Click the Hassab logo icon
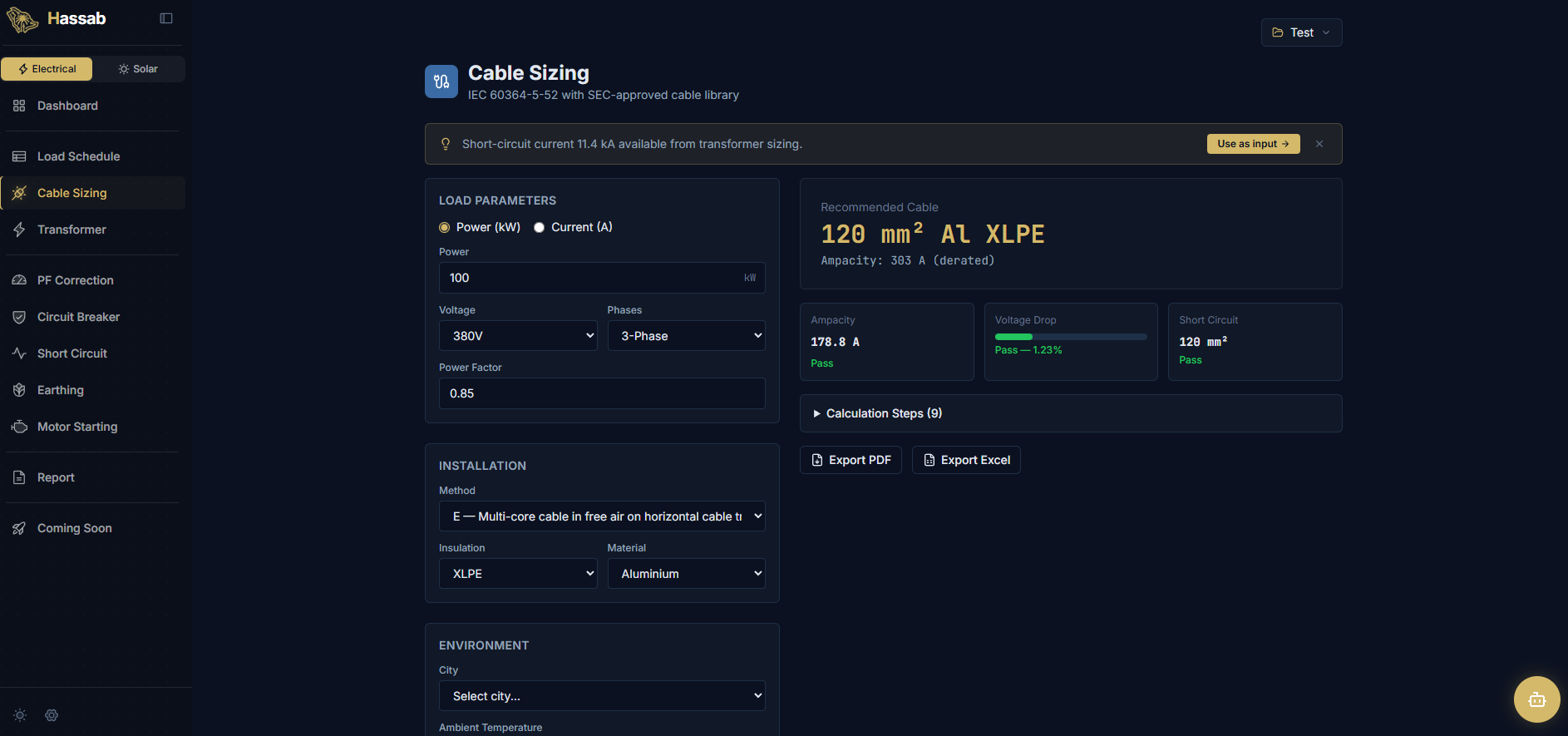This screenshot has height=736, width=1568. click(x=22, y=19)
